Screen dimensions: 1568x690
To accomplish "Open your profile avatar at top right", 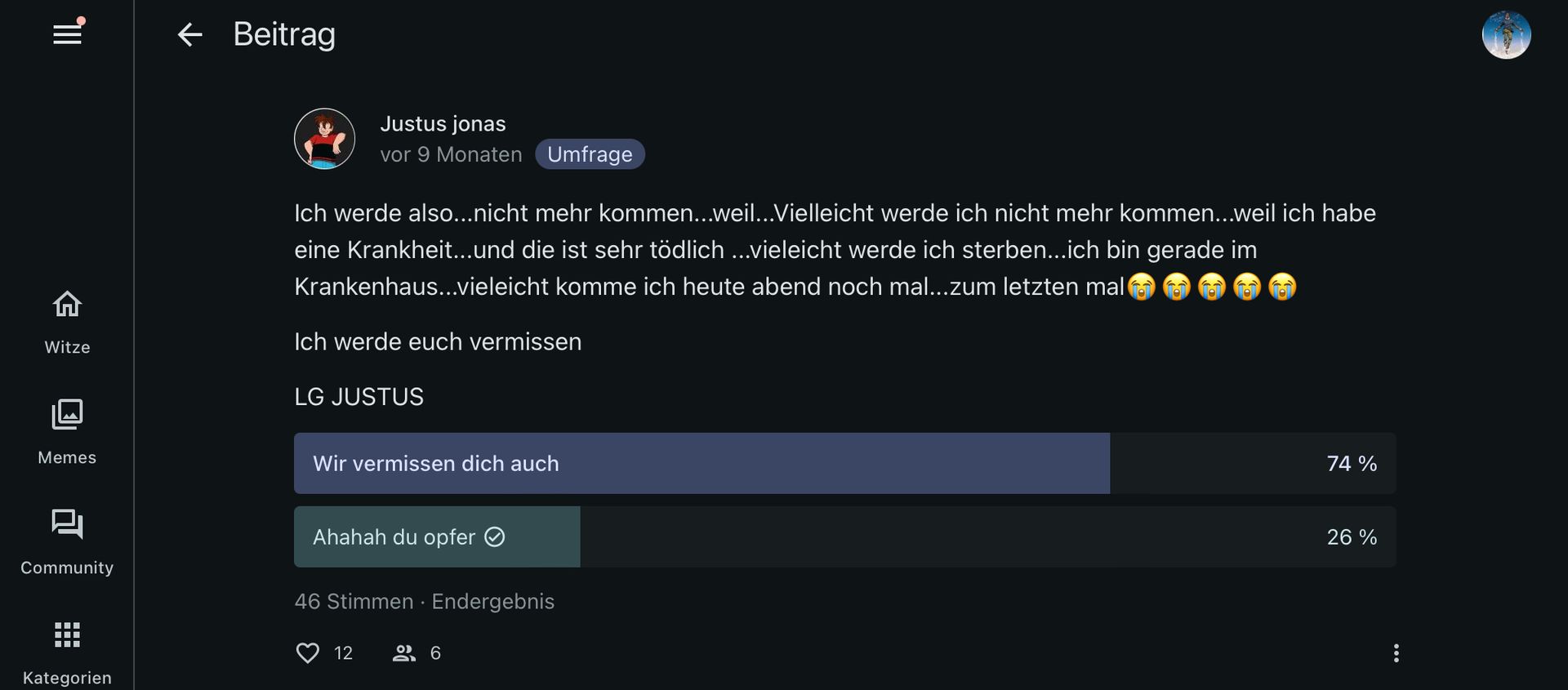I will (1506, 35).
